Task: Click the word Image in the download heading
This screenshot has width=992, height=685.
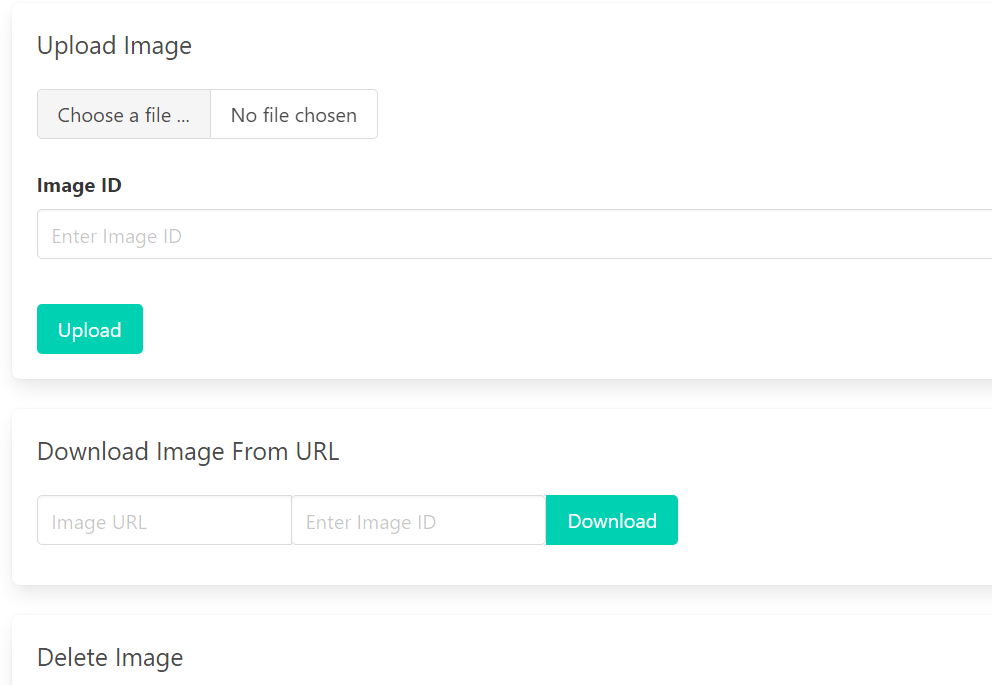Action: tap(190, 452)
